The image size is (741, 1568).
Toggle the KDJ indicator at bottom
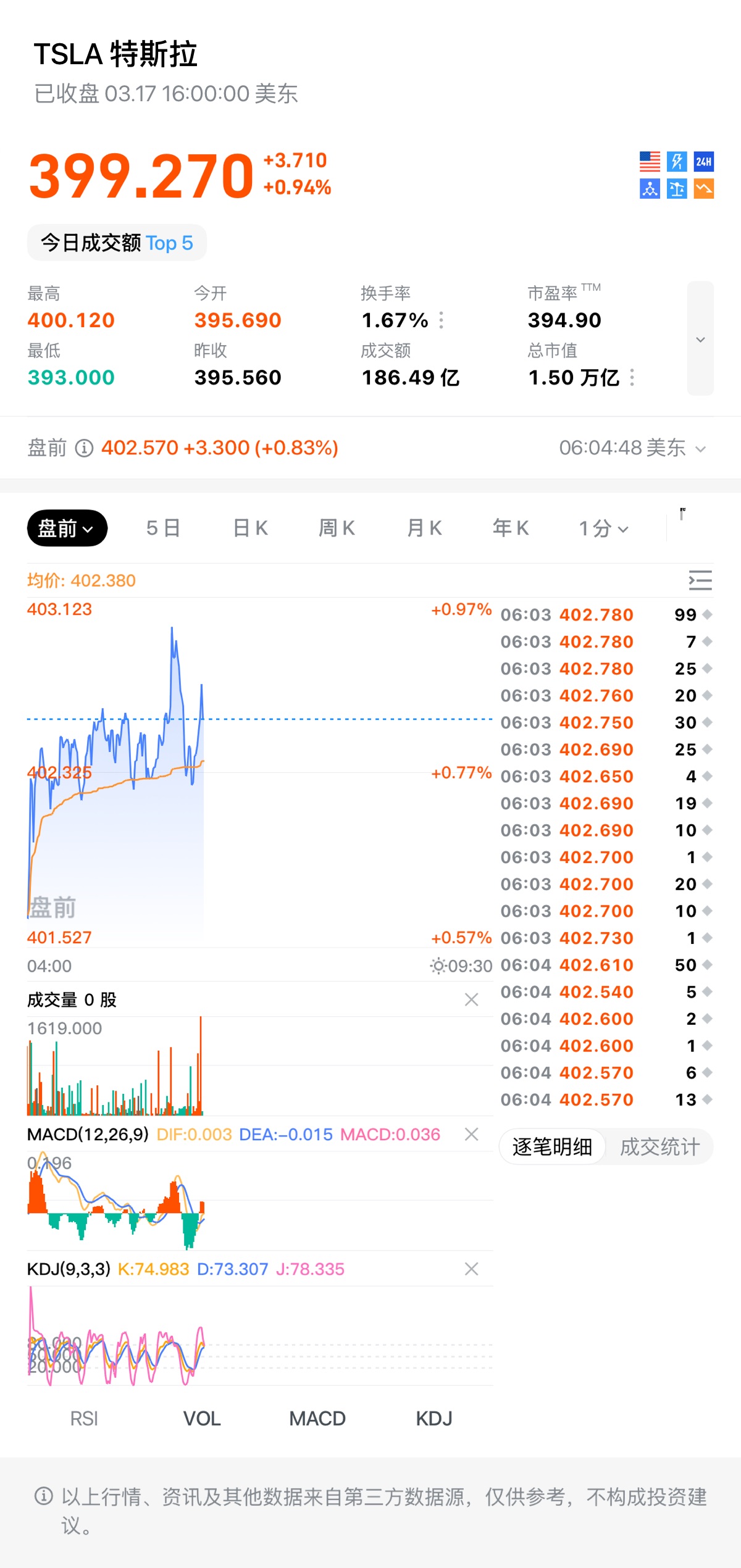click(434, 1419)
